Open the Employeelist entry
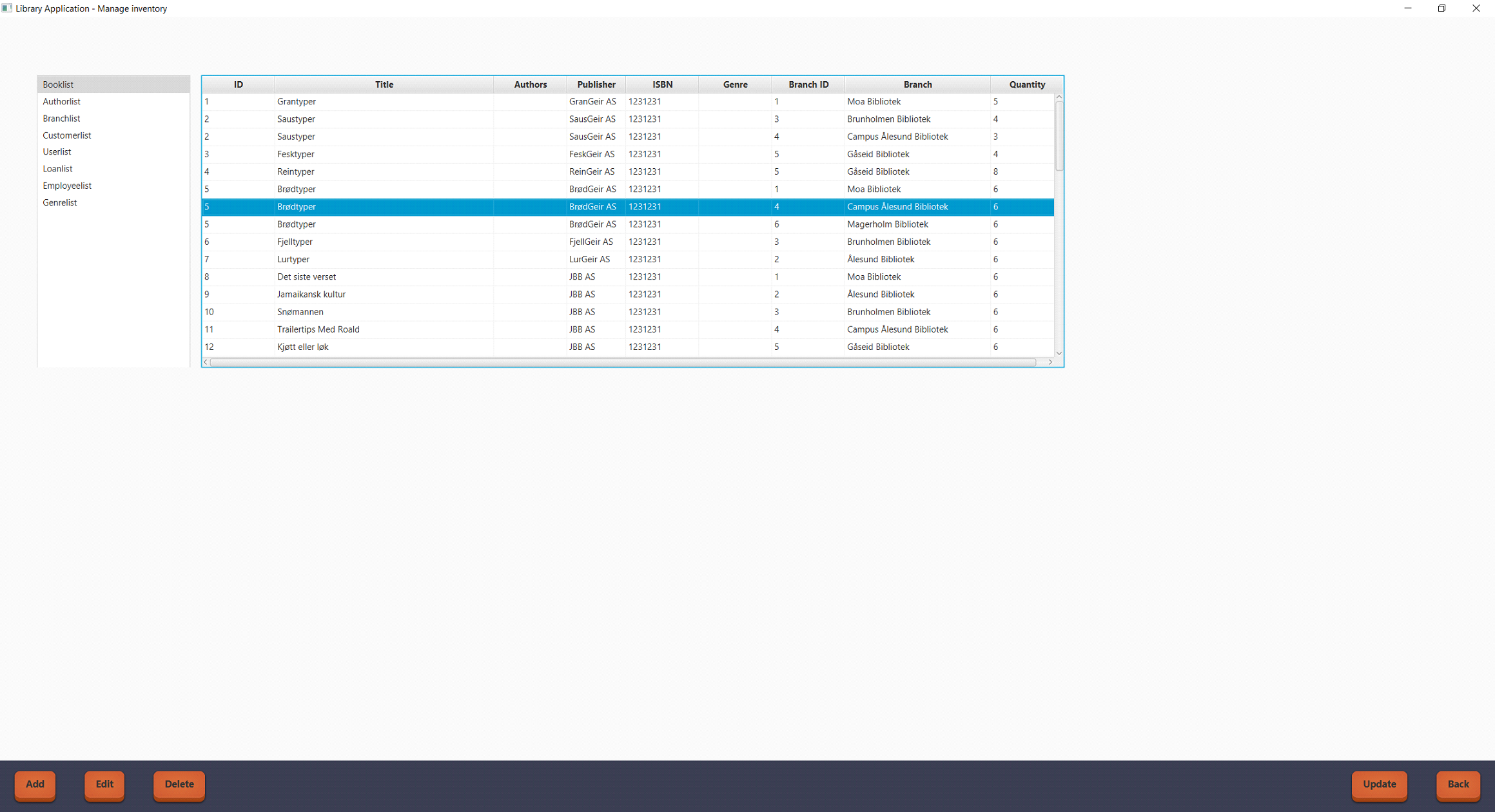This screenshot has width=1495, height=812. tap(67, 186)
